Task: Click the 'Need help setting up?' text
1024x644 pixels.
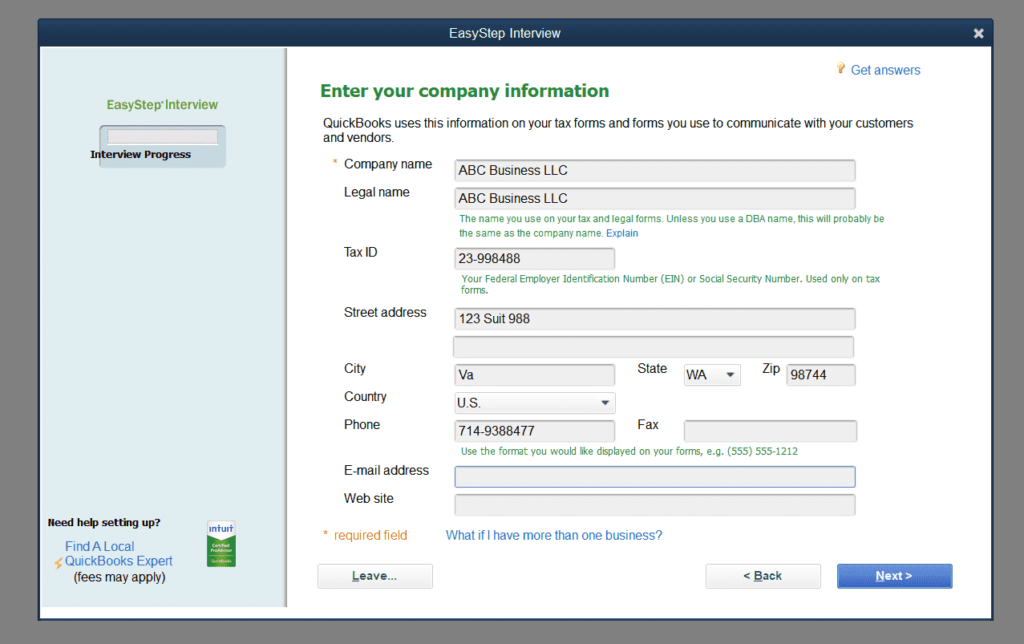Action: point(104,523)
